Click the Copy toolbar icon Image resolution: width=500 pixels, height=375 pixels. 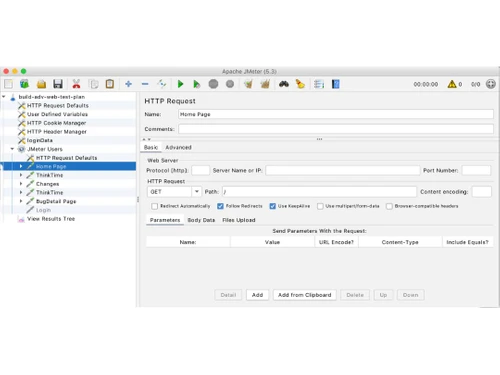(x=94, y=84)
